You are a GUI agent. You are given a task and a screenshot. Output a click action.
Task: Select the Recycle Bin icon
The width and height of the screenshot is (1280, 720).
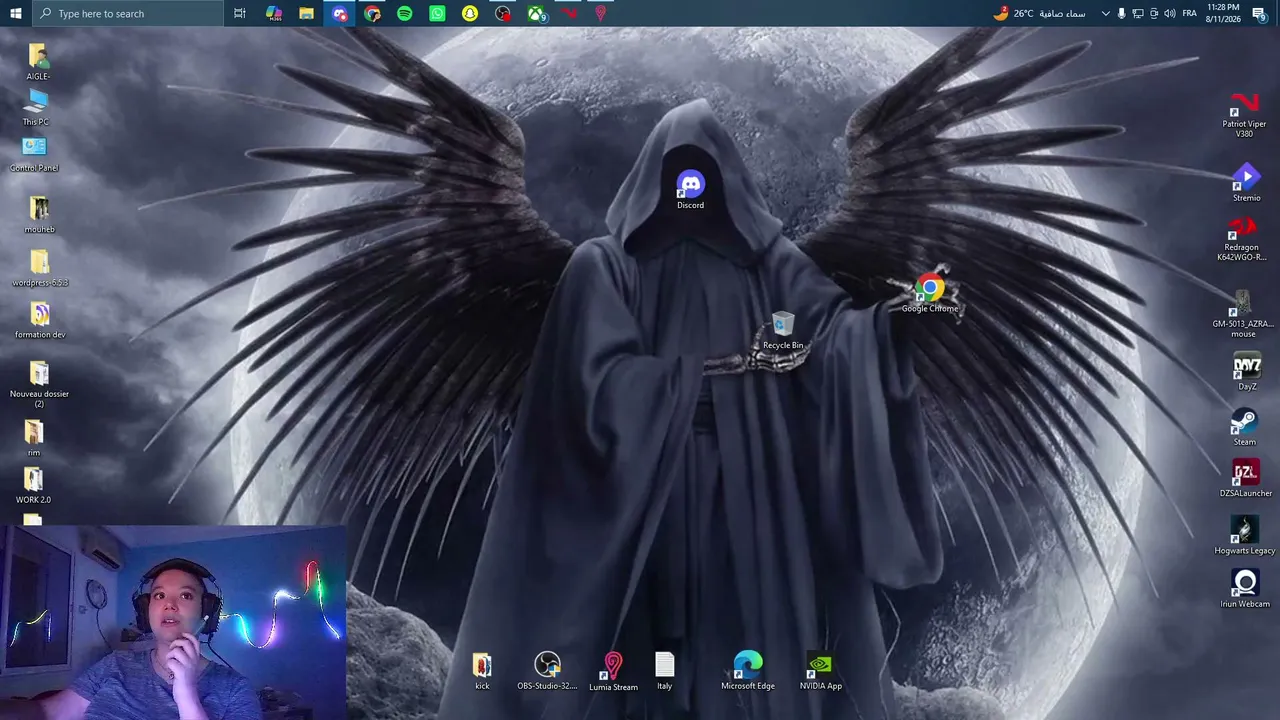point(783,331)
